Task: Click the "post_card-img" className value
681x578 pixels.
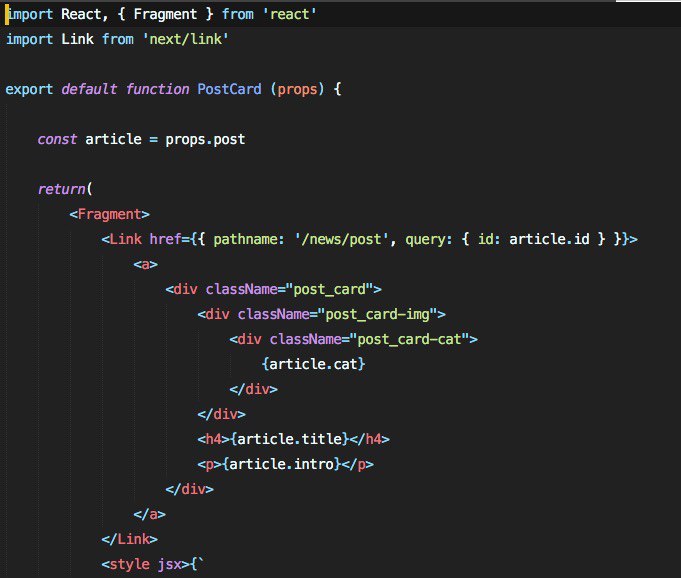Action: [377, 314]
